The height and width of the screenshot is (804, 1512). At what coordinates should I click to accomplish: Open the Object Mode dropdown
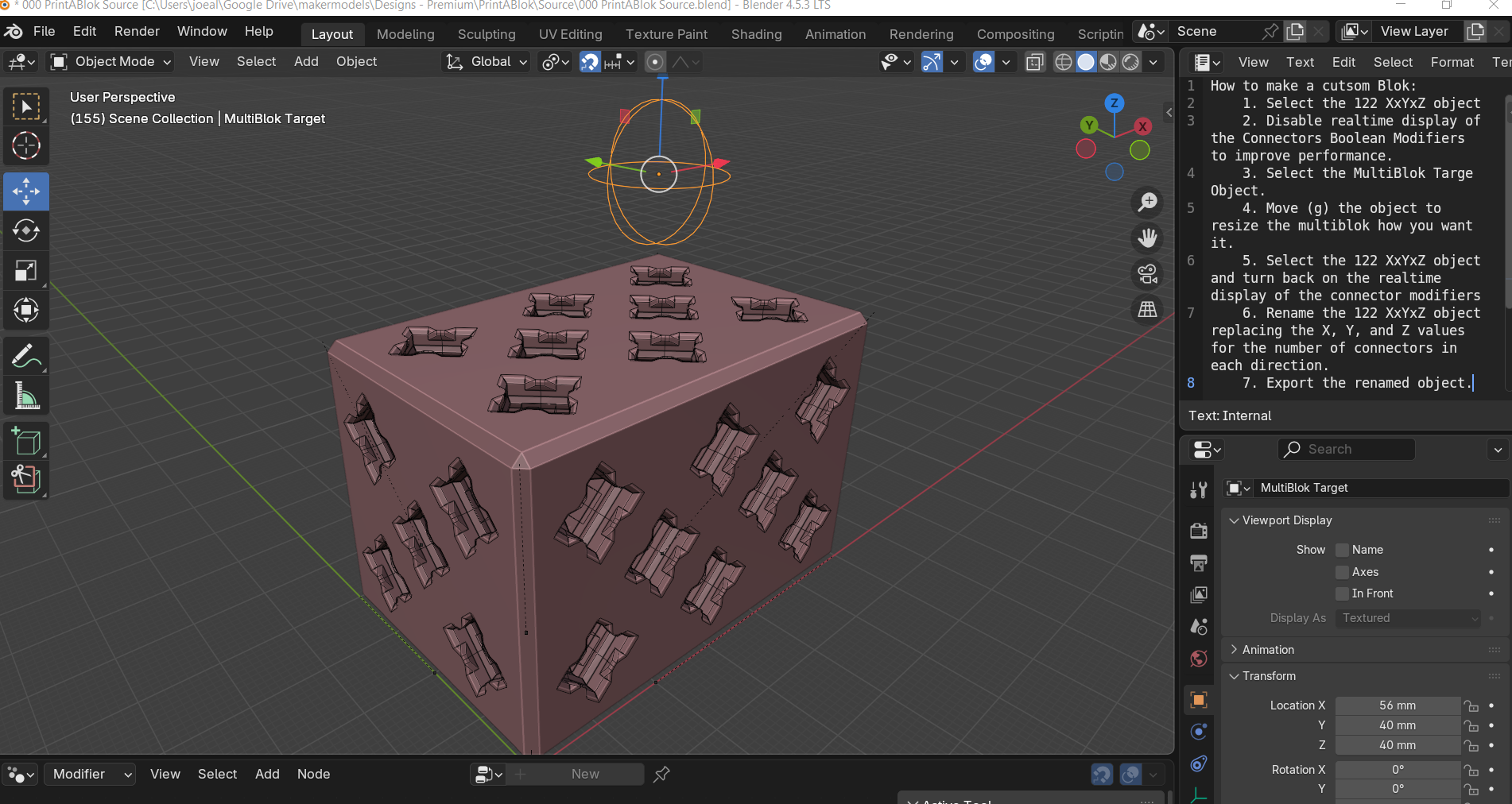coord(111,62)
